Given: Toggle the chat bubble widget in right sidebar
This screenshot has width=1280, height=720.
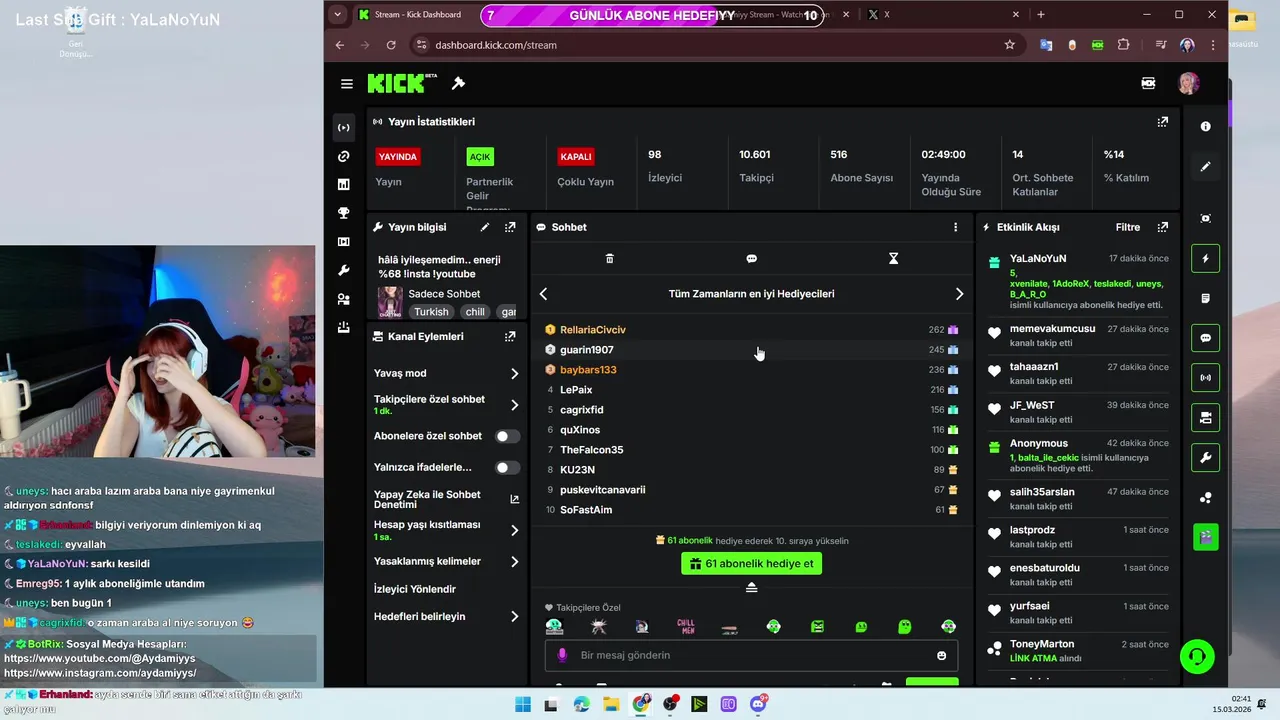Looking at the screenshot, I should [1205, 338].
